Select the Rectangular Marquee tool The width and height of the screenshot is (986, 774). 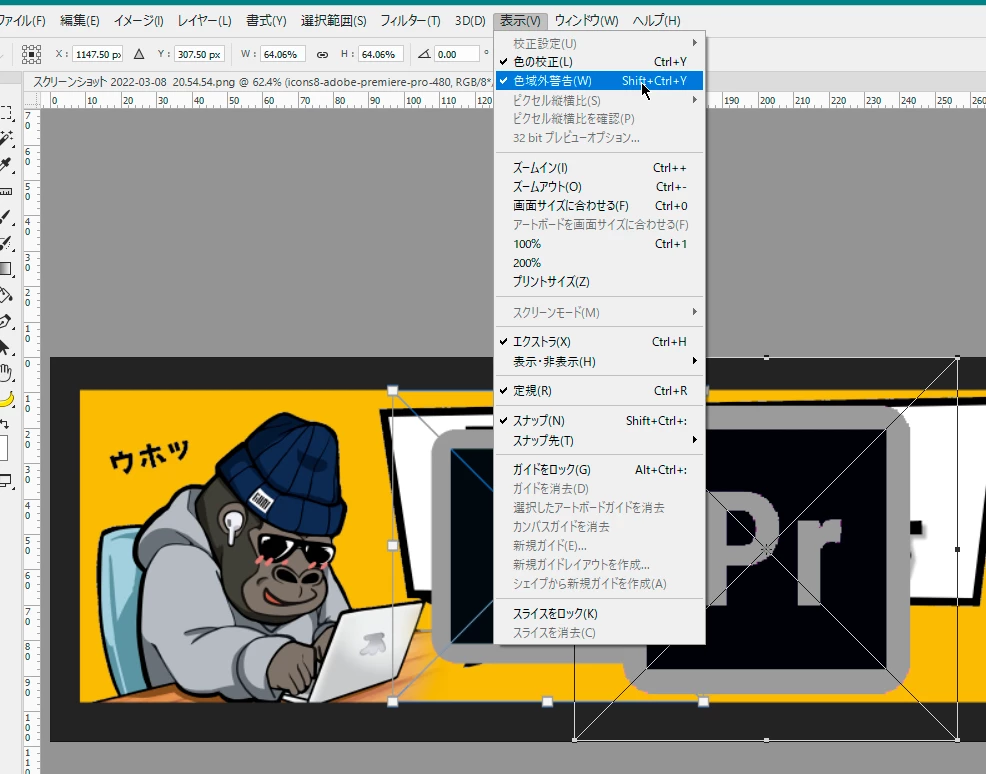point(6,113)
